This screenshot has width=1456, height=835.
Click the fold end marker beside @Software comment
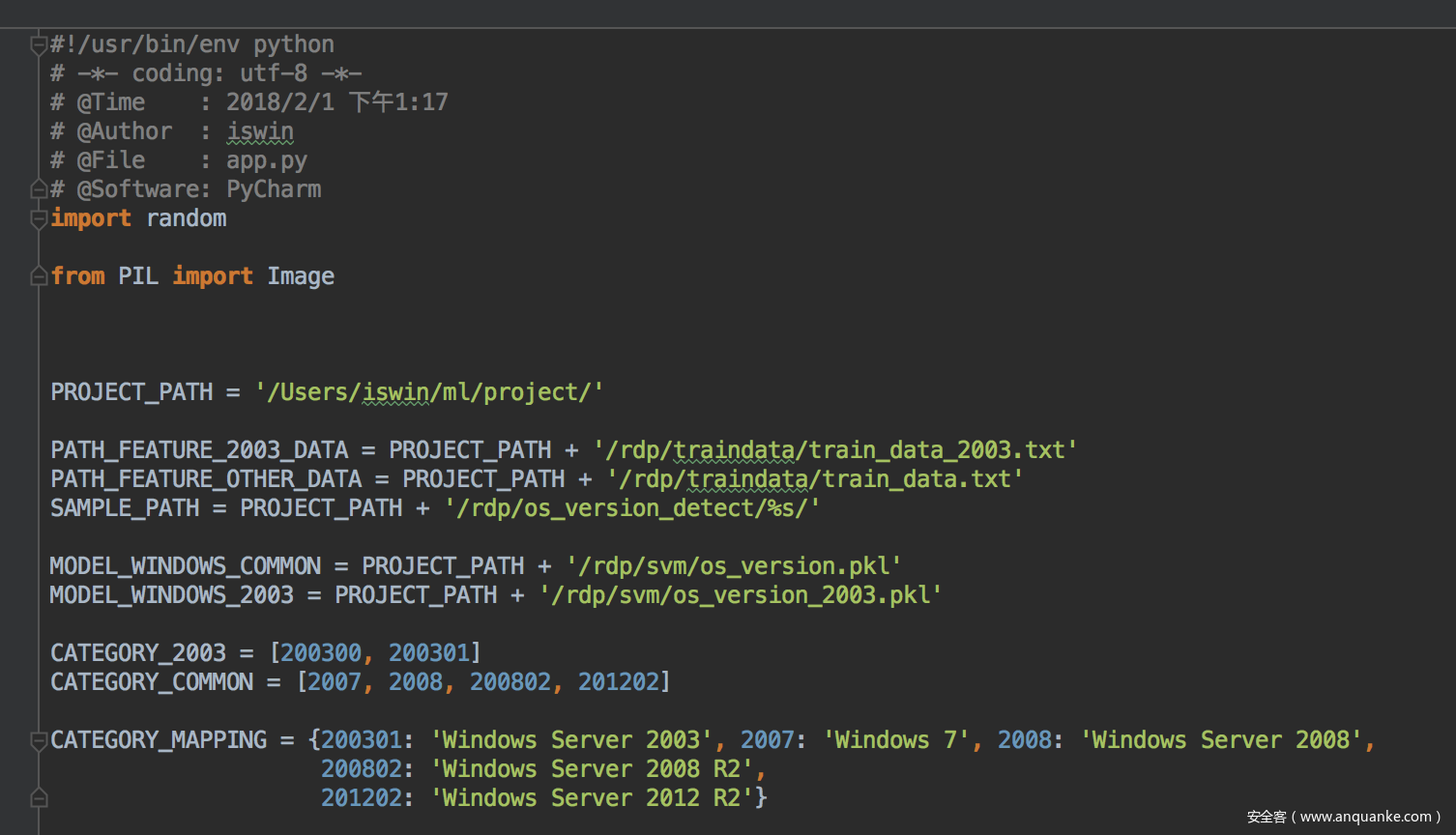pos(39,189)
